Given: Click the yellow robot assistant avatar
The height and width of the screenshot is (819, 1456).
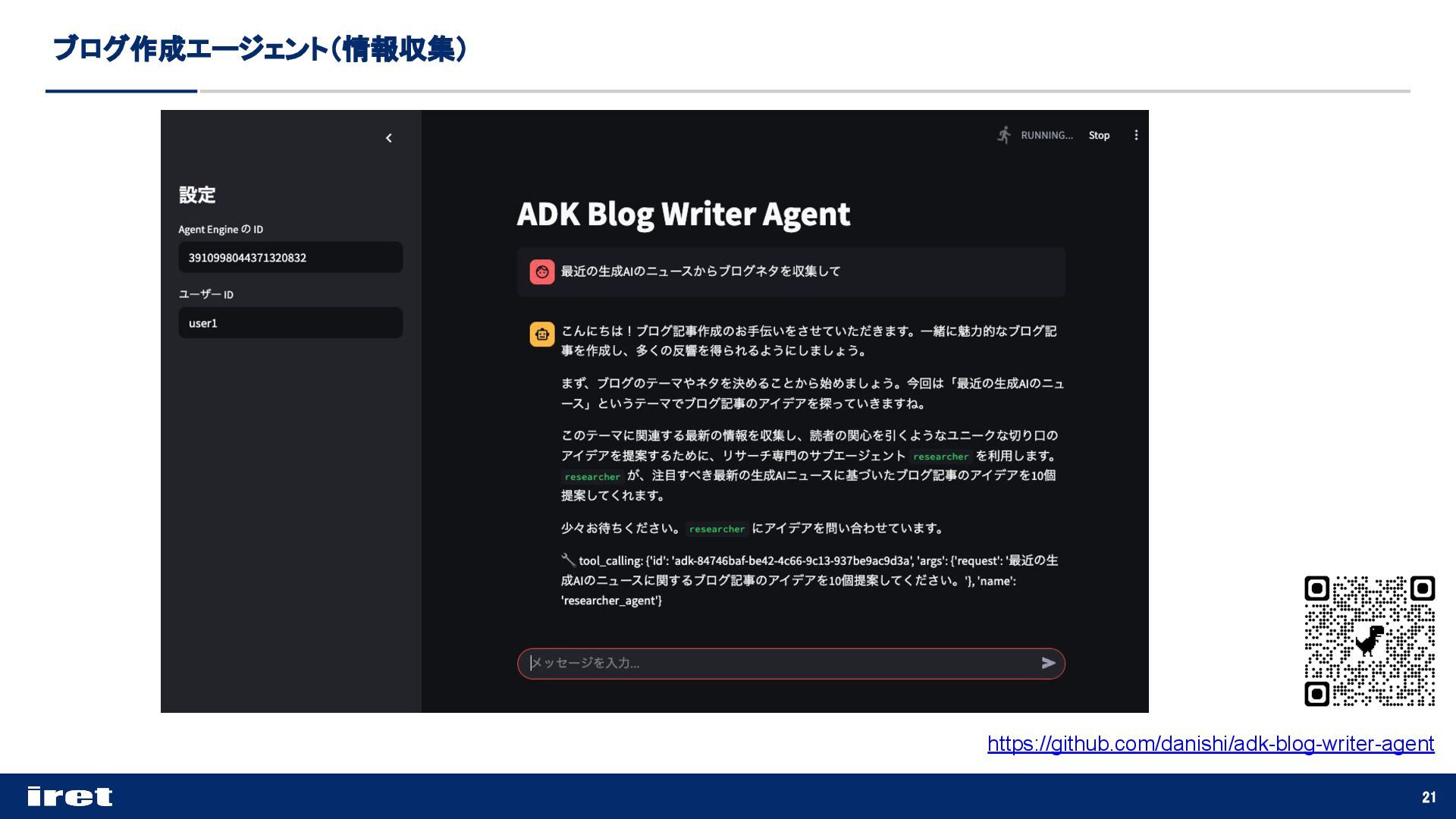Looking at the screenshot, I should pyautogui.click(x=541, y=334).
